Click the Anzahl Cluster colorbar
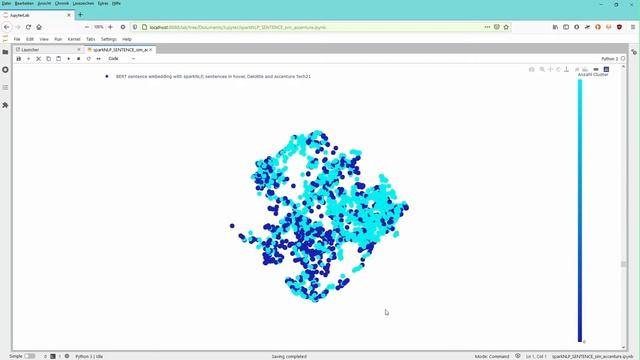Viewport: 640px width, 360px height. pos(580,211)
